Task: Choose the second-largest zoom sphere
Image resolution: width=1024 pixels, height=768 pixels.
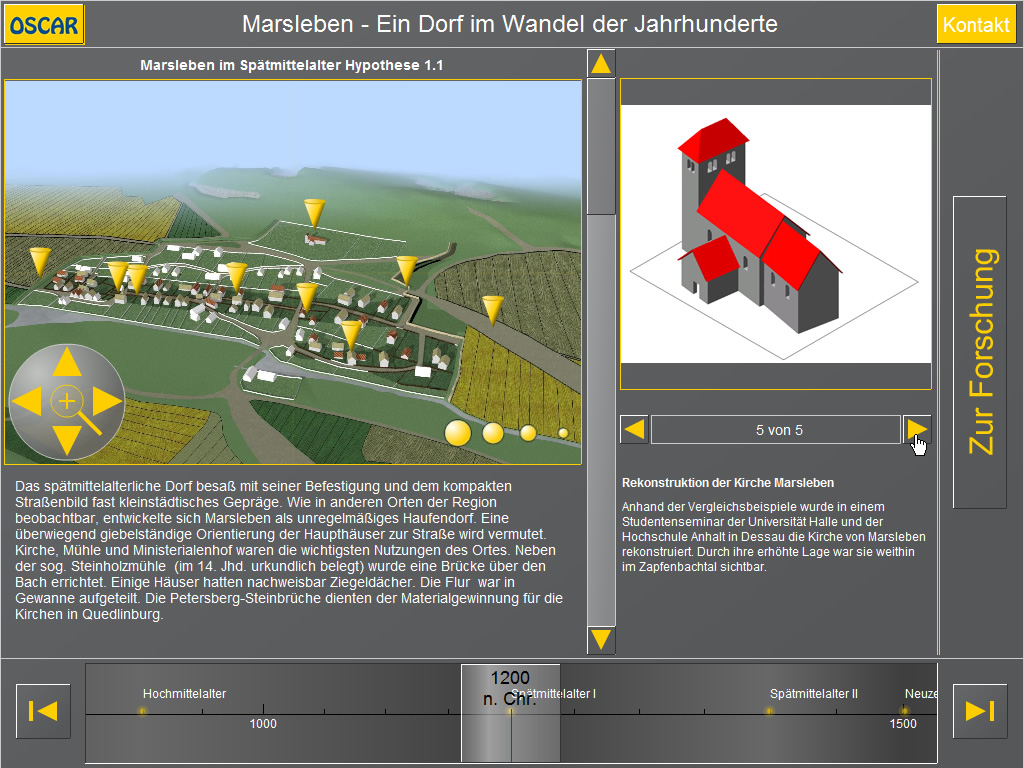Action: click(493, 433)
